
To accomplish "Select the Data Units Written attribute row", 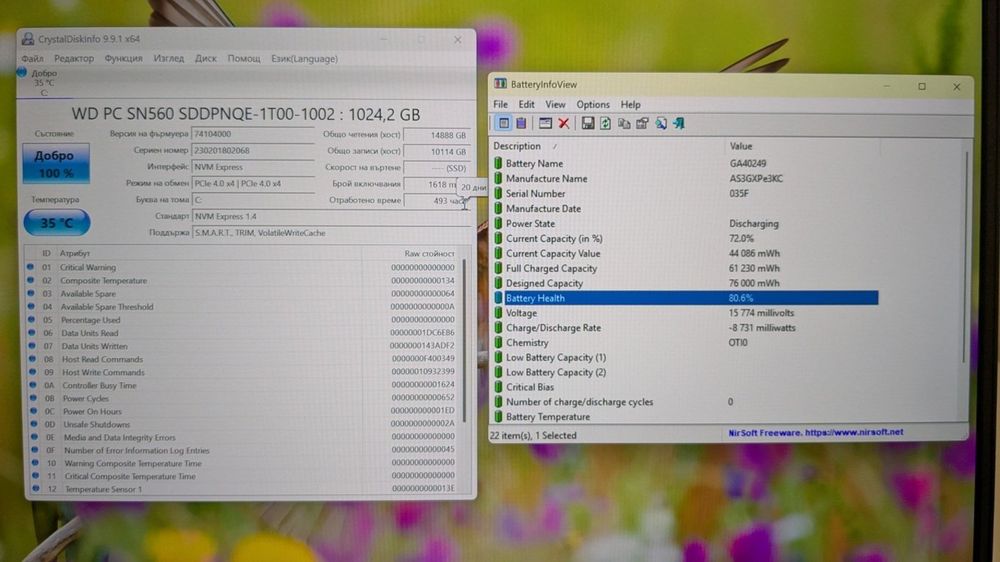I will pos(243,346).
